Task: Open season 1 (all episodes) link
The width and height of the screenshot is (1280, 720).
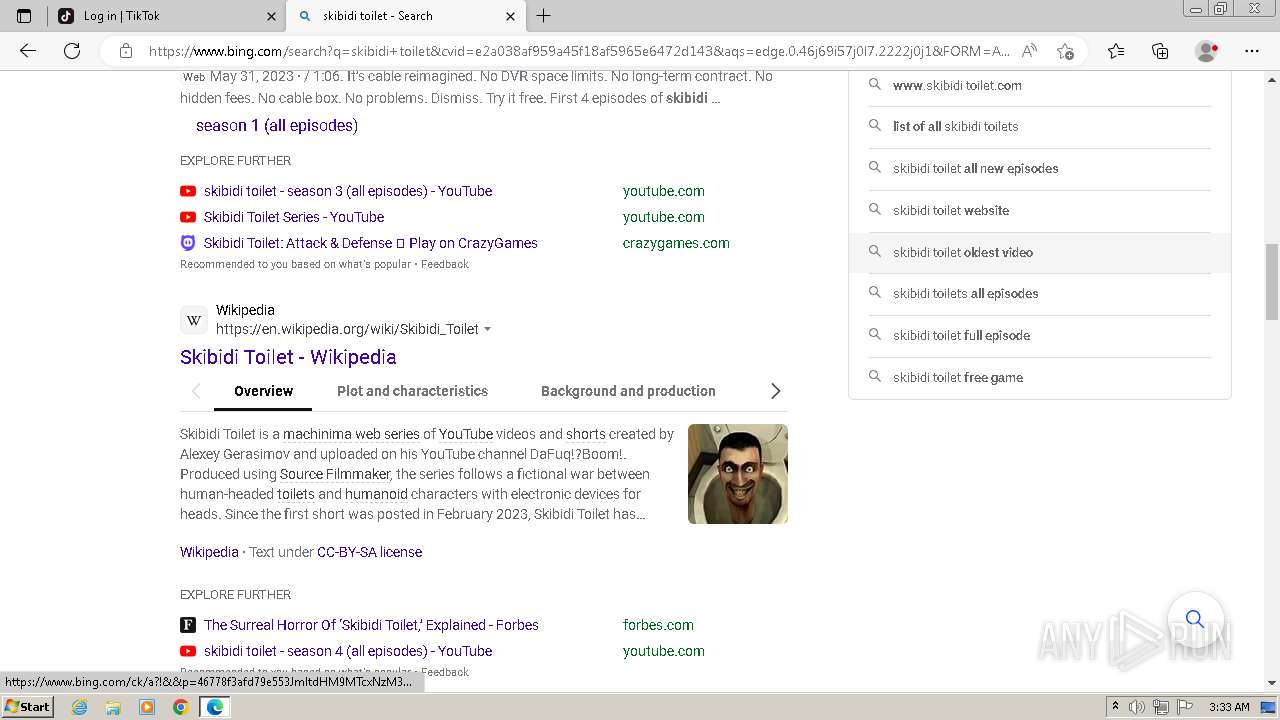Action: (x=277, y=125)
